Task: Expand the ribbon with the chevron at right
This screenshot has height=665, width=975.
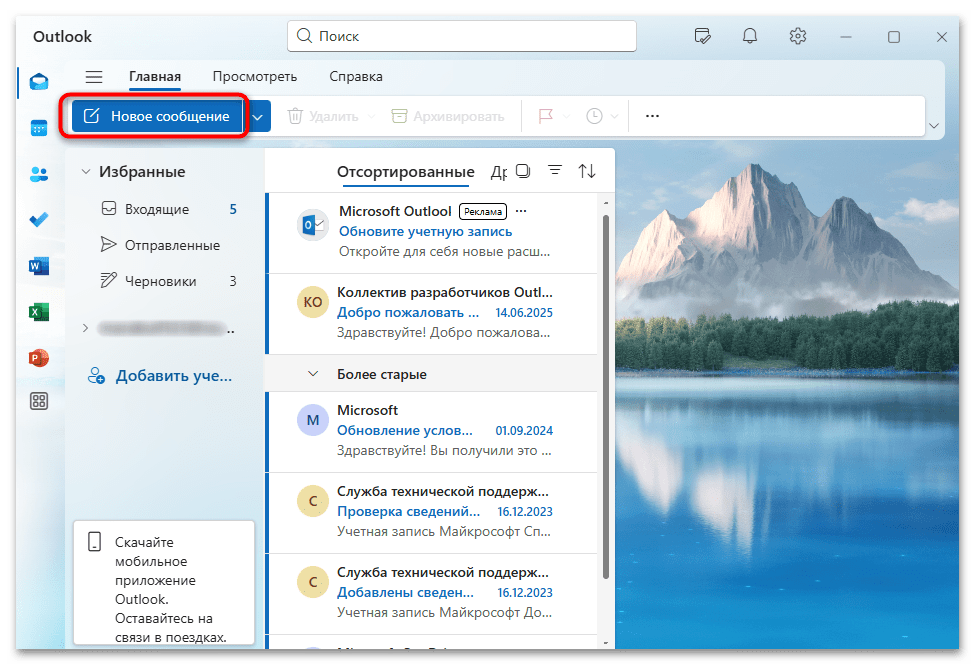Action: pyautogui.click(x=933, y=126)
